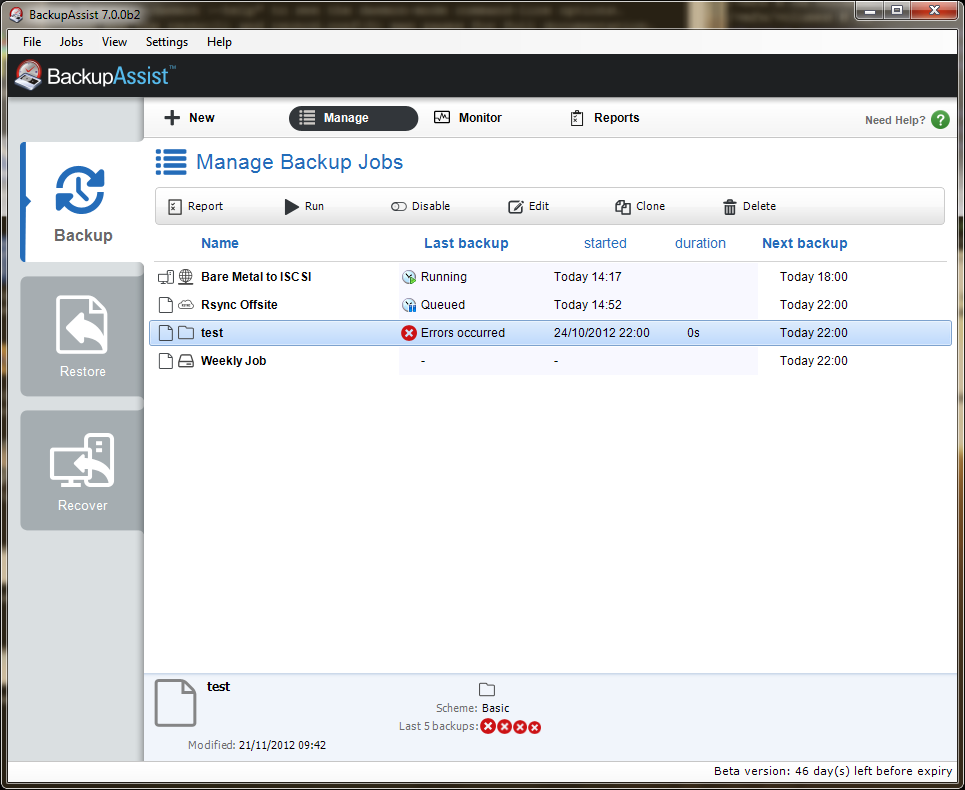This screenshot has width=965, height=790.
Task: Click the Errors occurred status text
Action: pyautogui.click(x=463, y=333)
